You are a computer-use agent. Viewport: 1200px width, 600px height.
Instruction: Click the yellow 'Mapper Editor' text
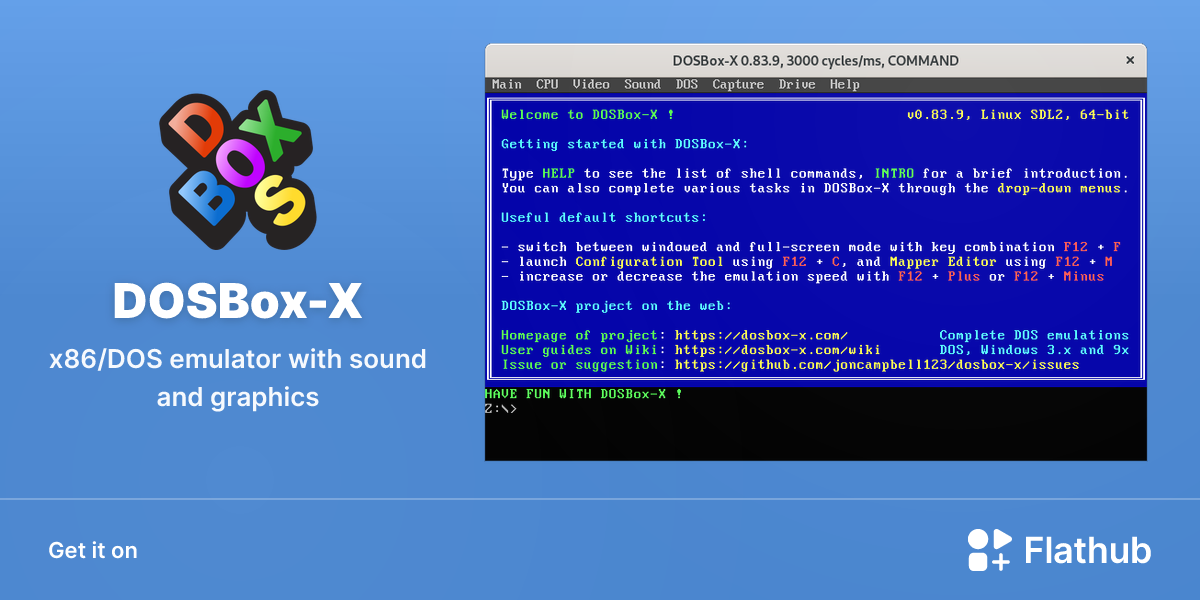click(x=943, y=262)
